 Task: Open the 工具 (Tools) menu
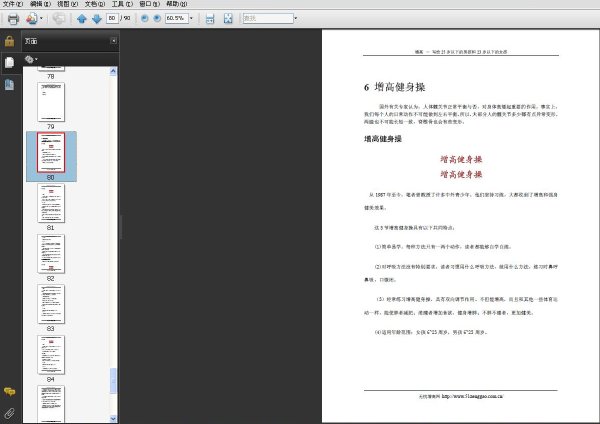[x=122, y=4]
